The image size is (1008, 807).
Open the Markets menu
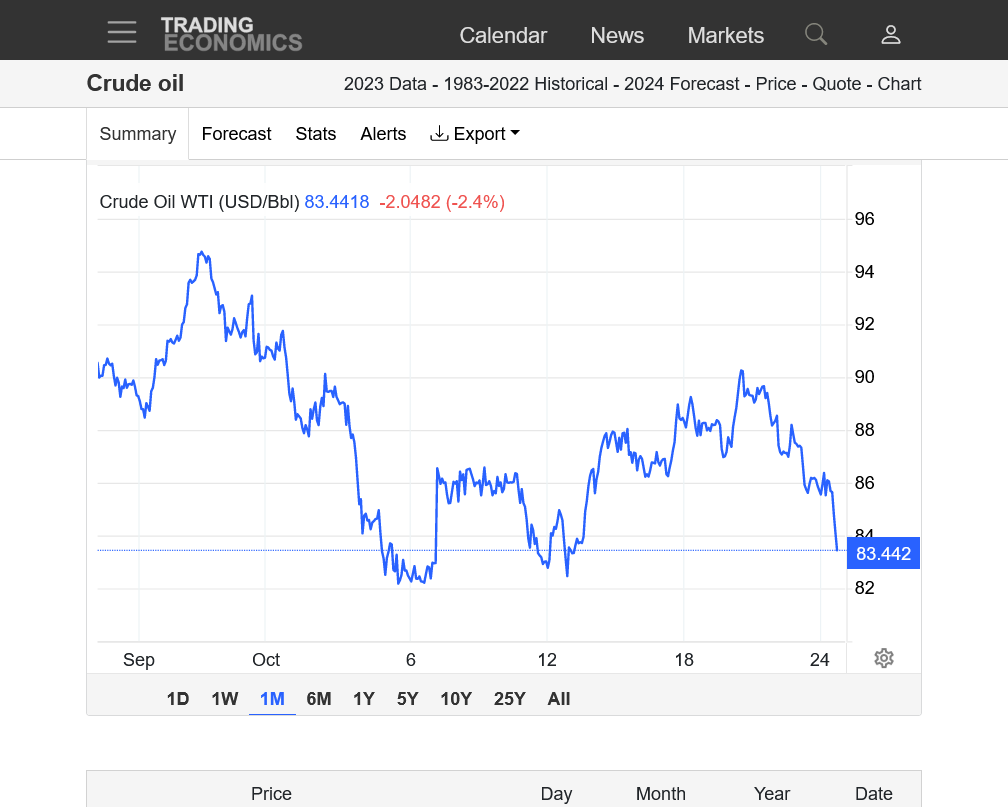[x=726, y=35]
